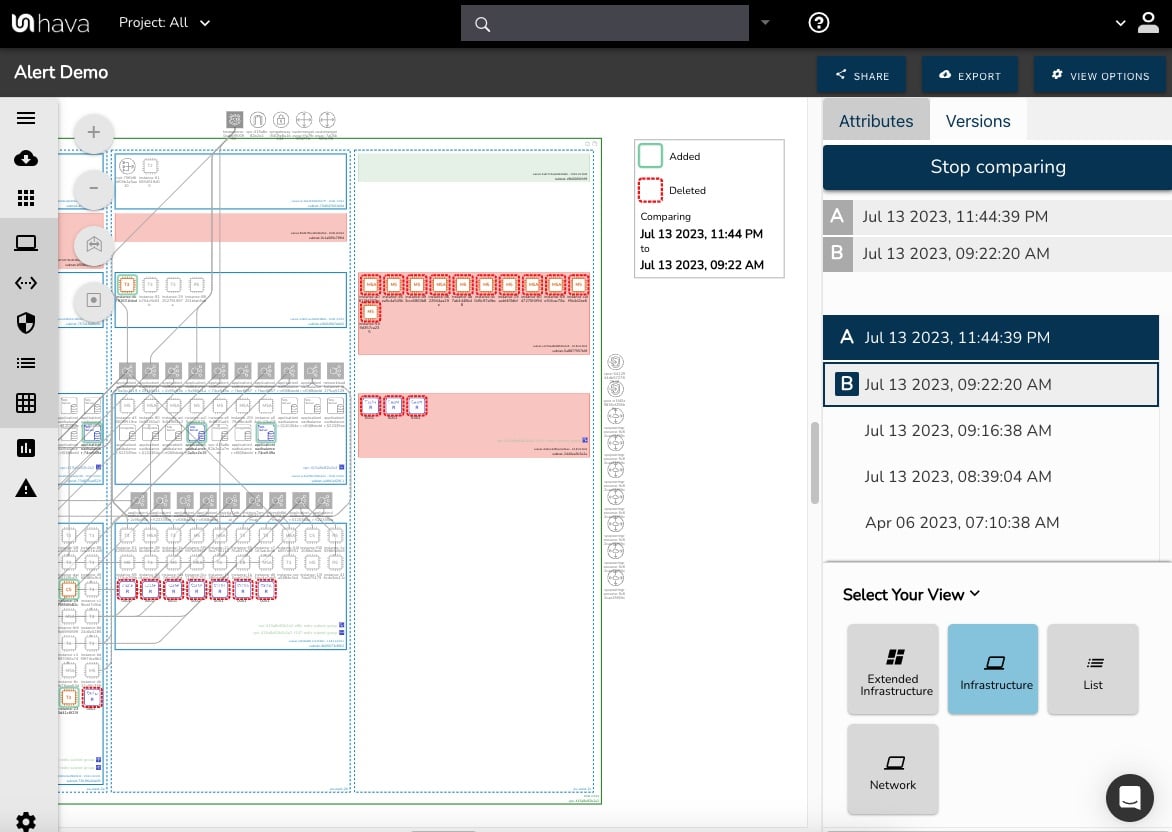Open settings via the gear icon
This screenshot has width=1172, height=832.
[26, 820]
